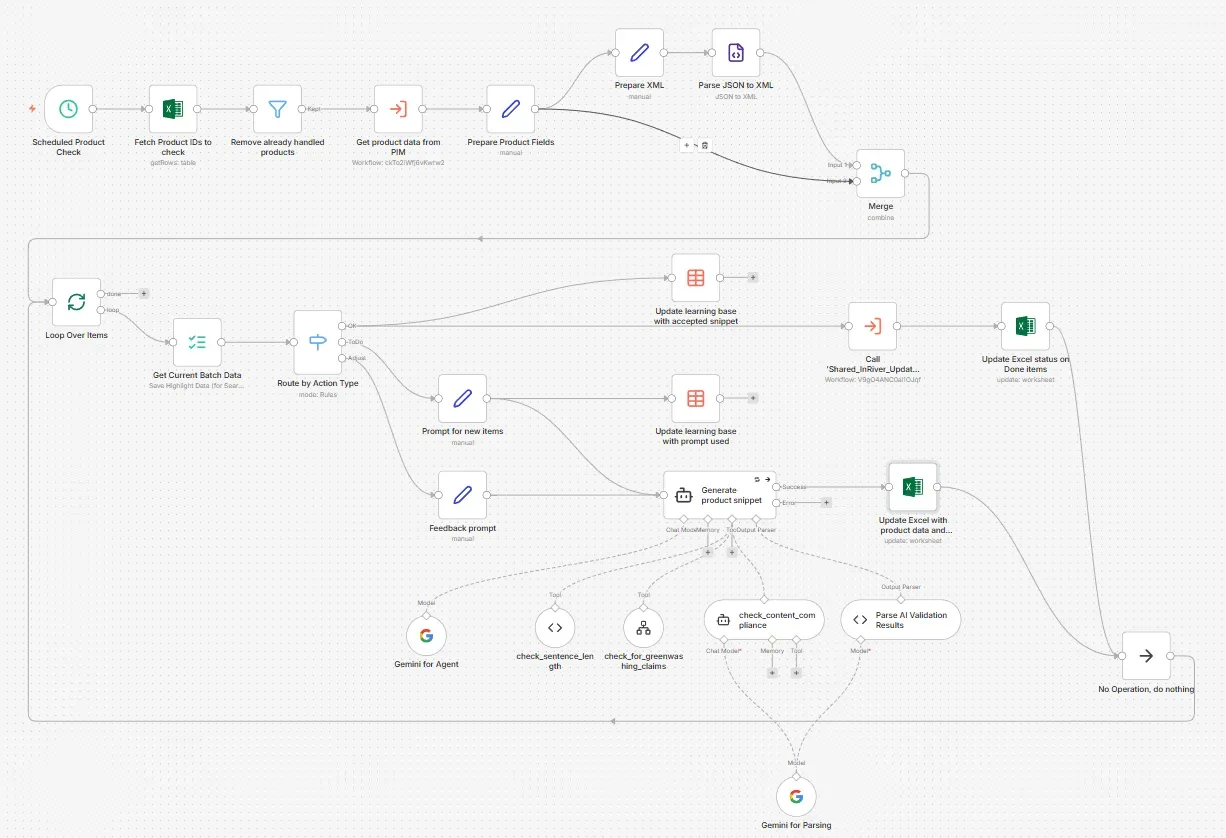Open the check_sentence_length tool node
1226x838 pixels.
tap(555, 628)
